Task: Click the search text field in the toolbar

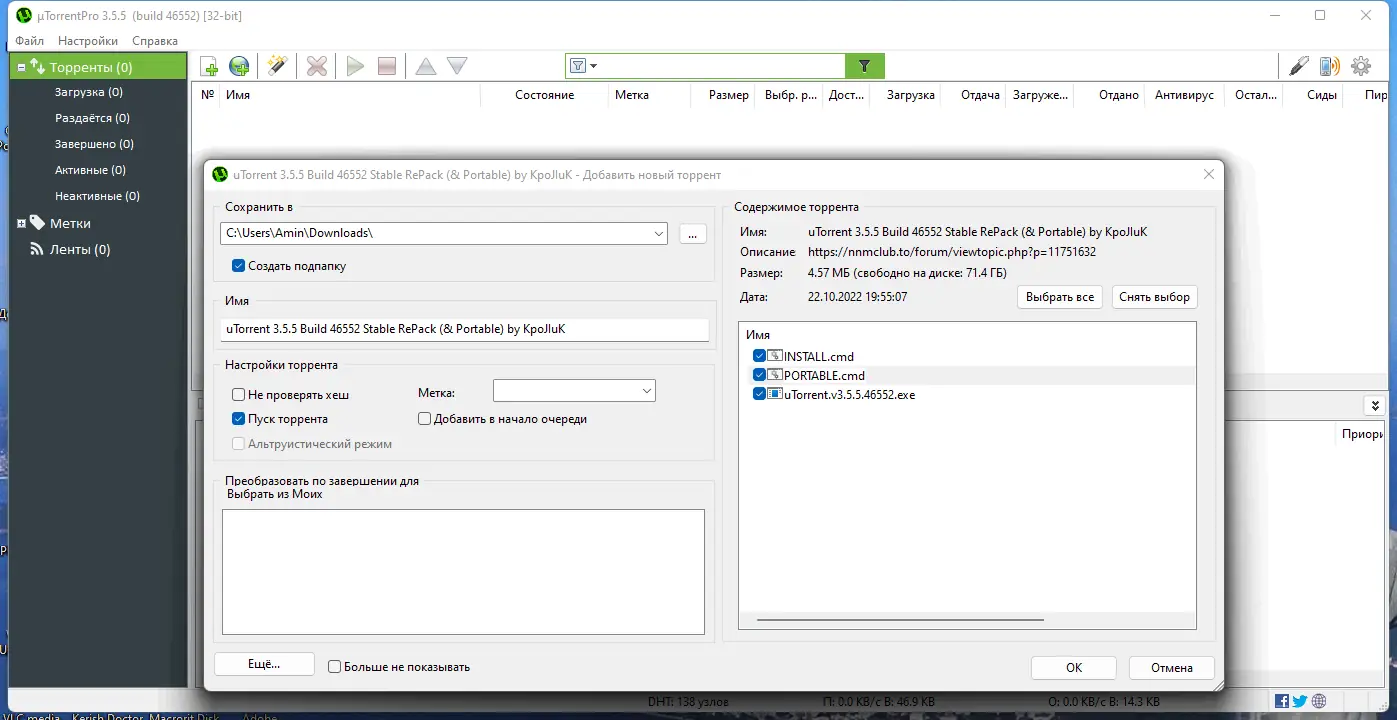Action: [722, 66]
